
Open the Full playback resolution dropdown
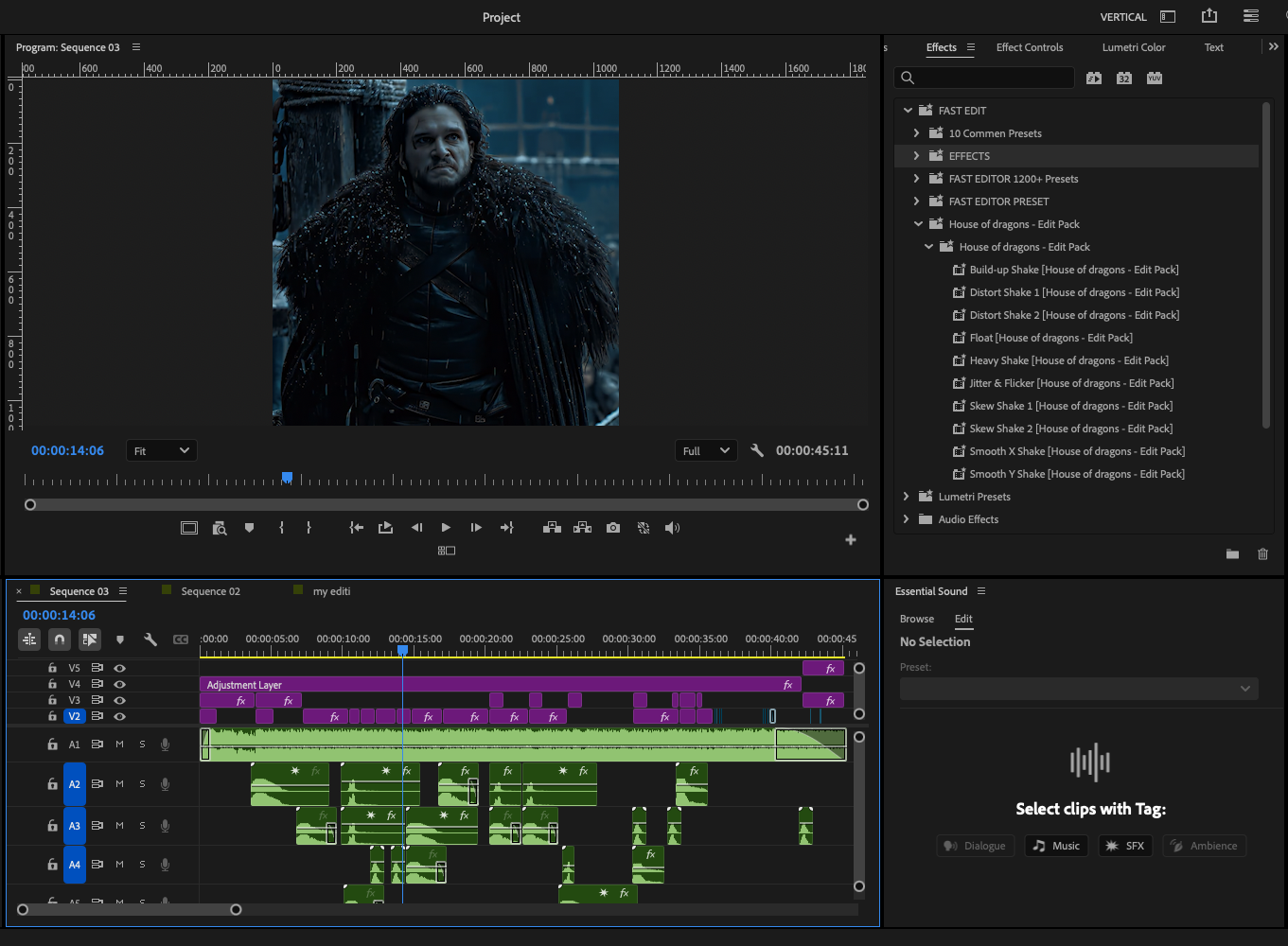[x=706, y=451]
